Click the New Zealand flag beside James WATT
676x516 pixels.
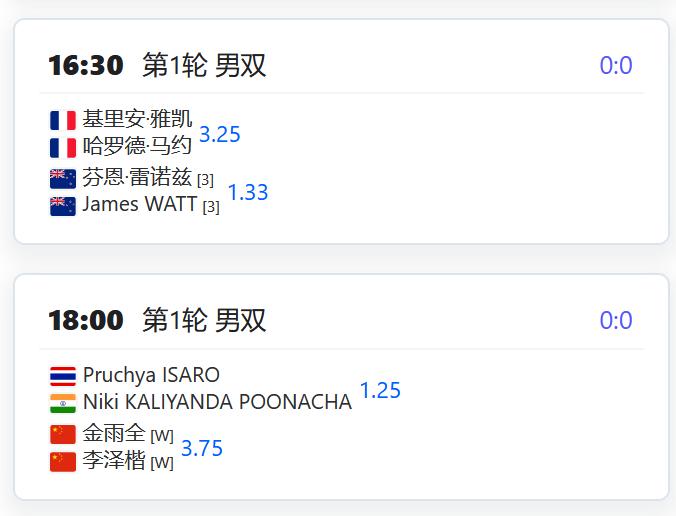(63, 206)
